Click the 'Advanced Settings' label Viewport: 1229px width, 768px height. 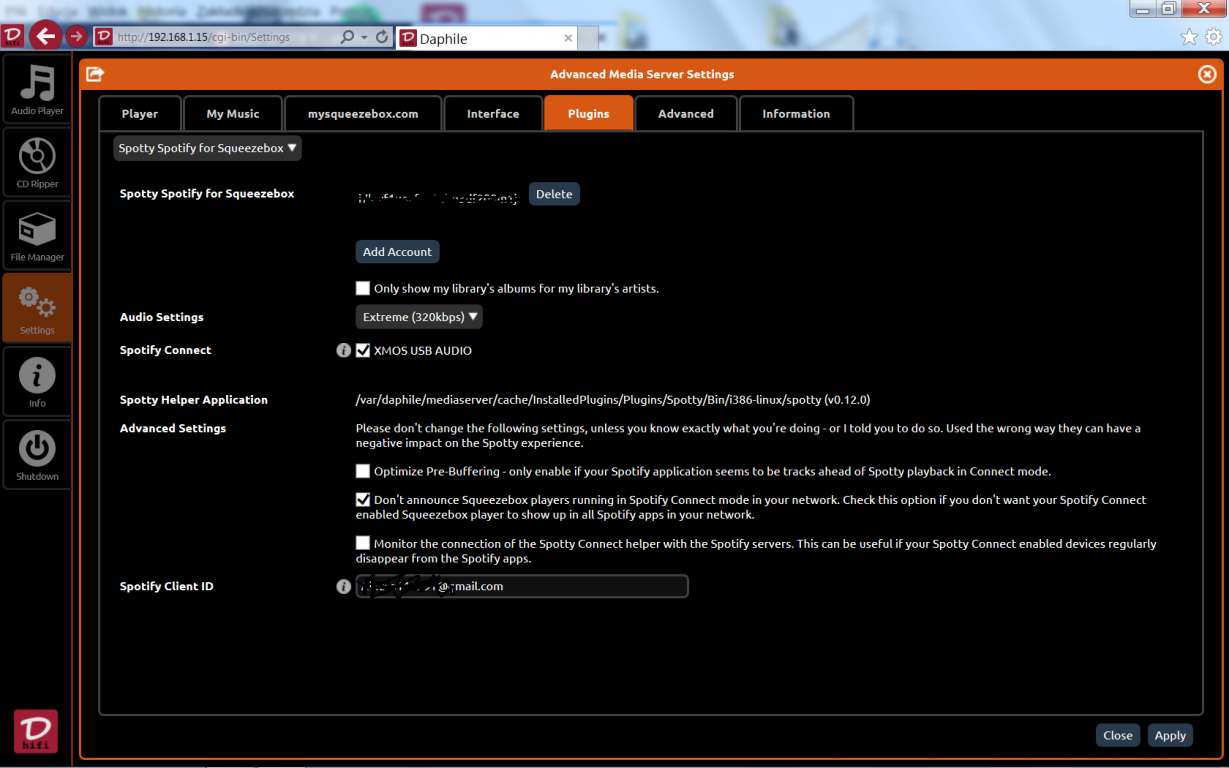pos(173,428)
